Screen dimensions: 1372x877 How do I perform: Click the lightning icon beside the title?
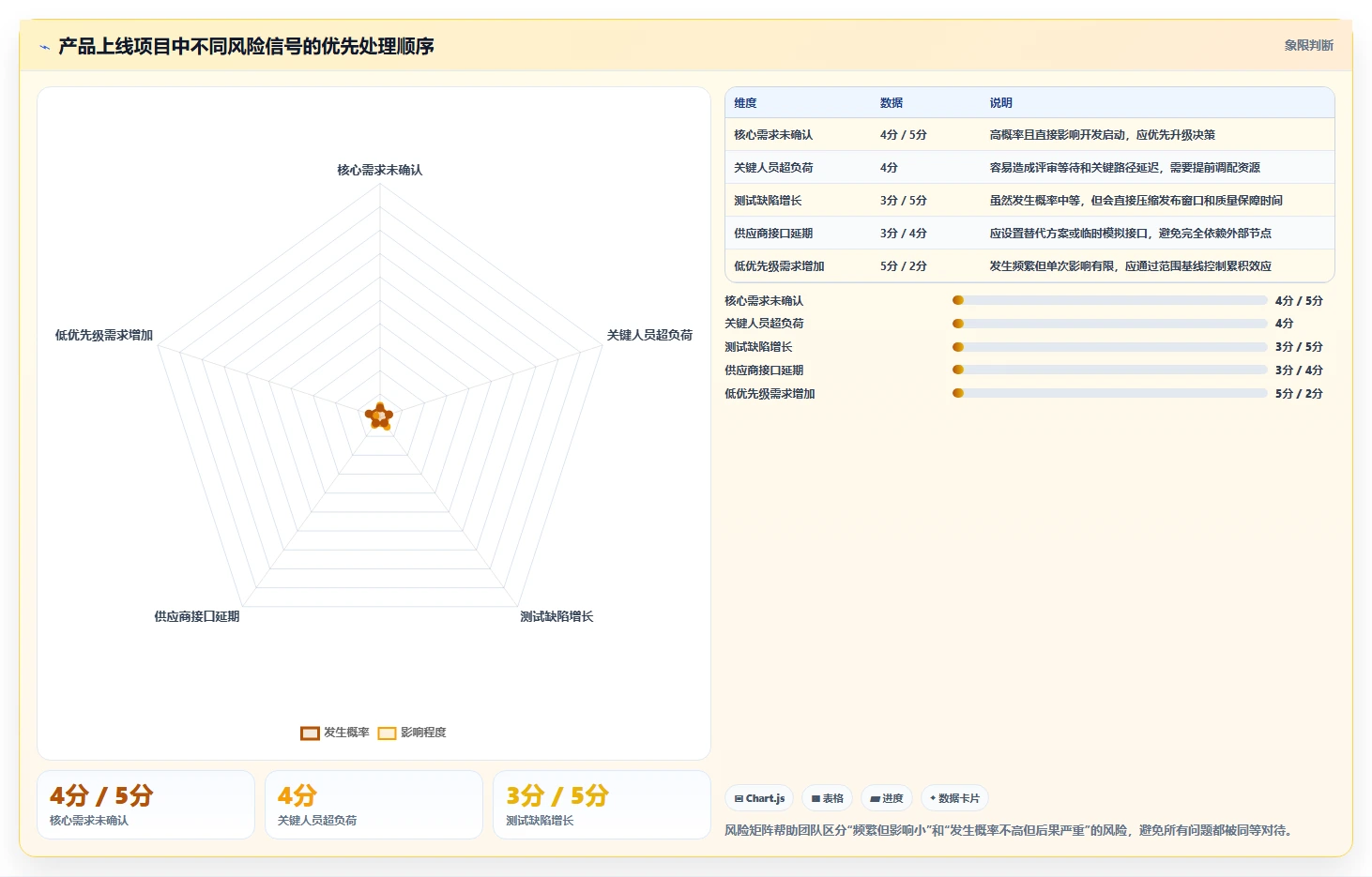(44, 47)
